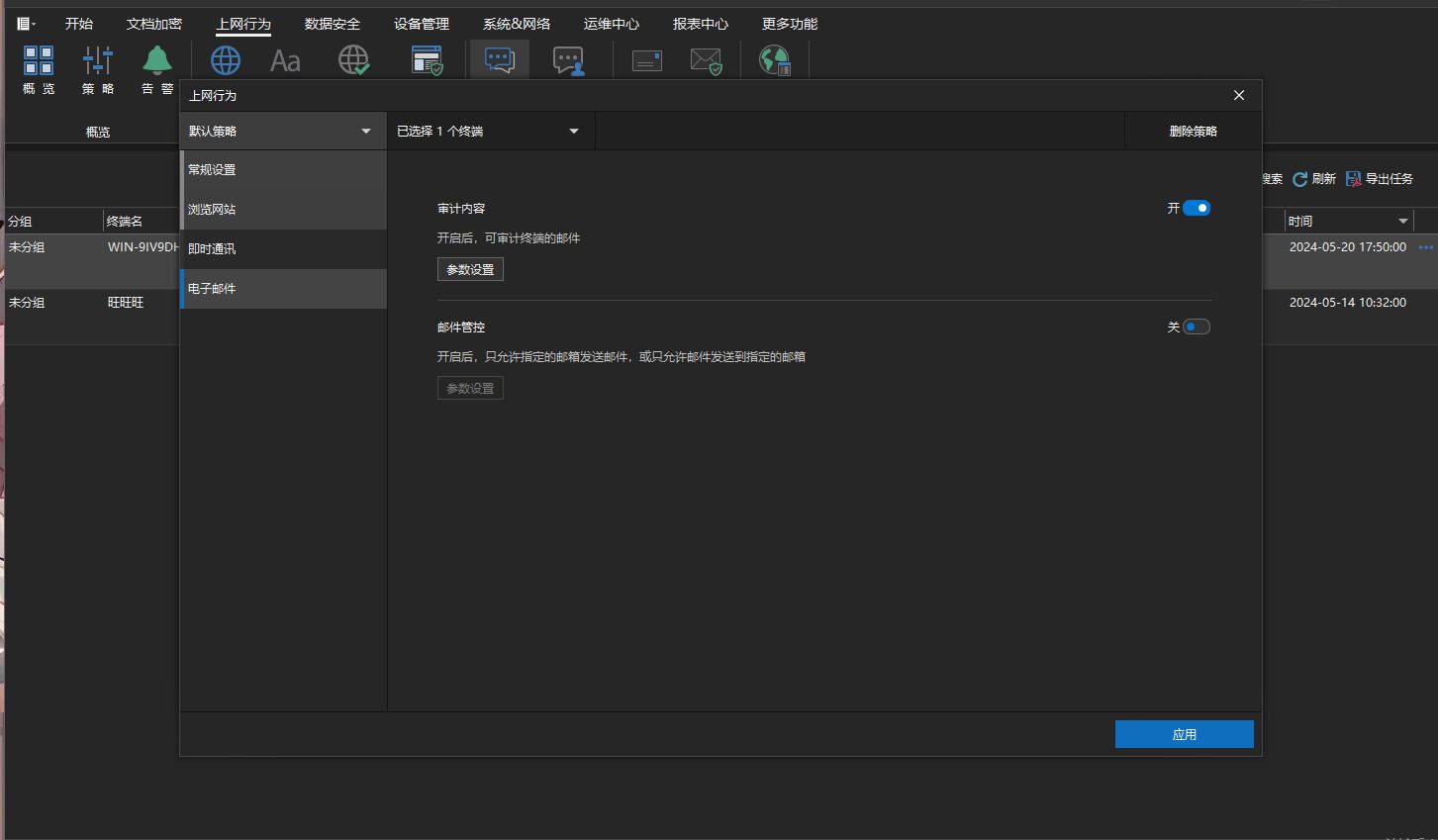
Task: Click the chat bubble with user icon
Action: (568, 61)
